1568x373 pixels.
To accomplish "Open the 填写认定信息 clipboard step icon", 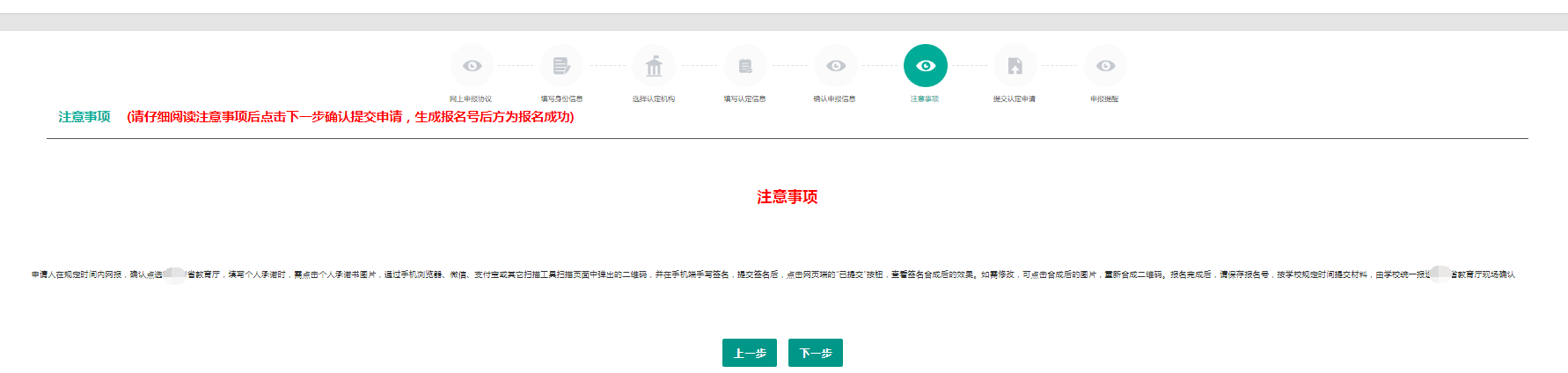I will tap(745, 66).
